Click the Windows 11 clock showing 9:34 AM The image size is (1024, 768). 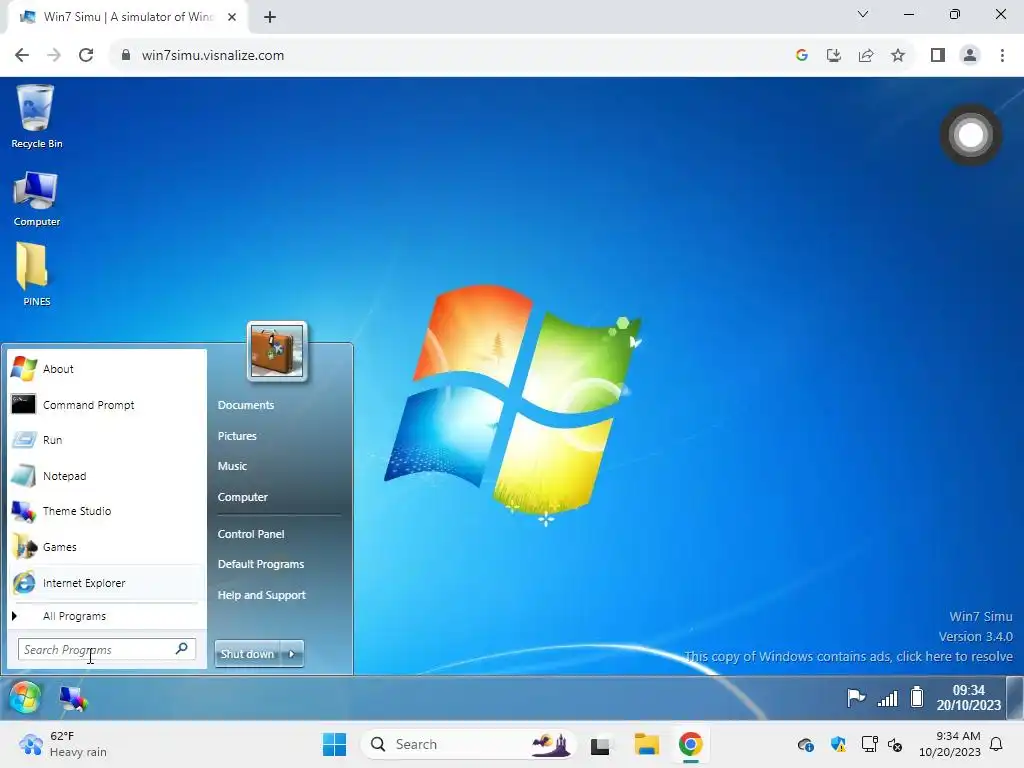point(950,744)
